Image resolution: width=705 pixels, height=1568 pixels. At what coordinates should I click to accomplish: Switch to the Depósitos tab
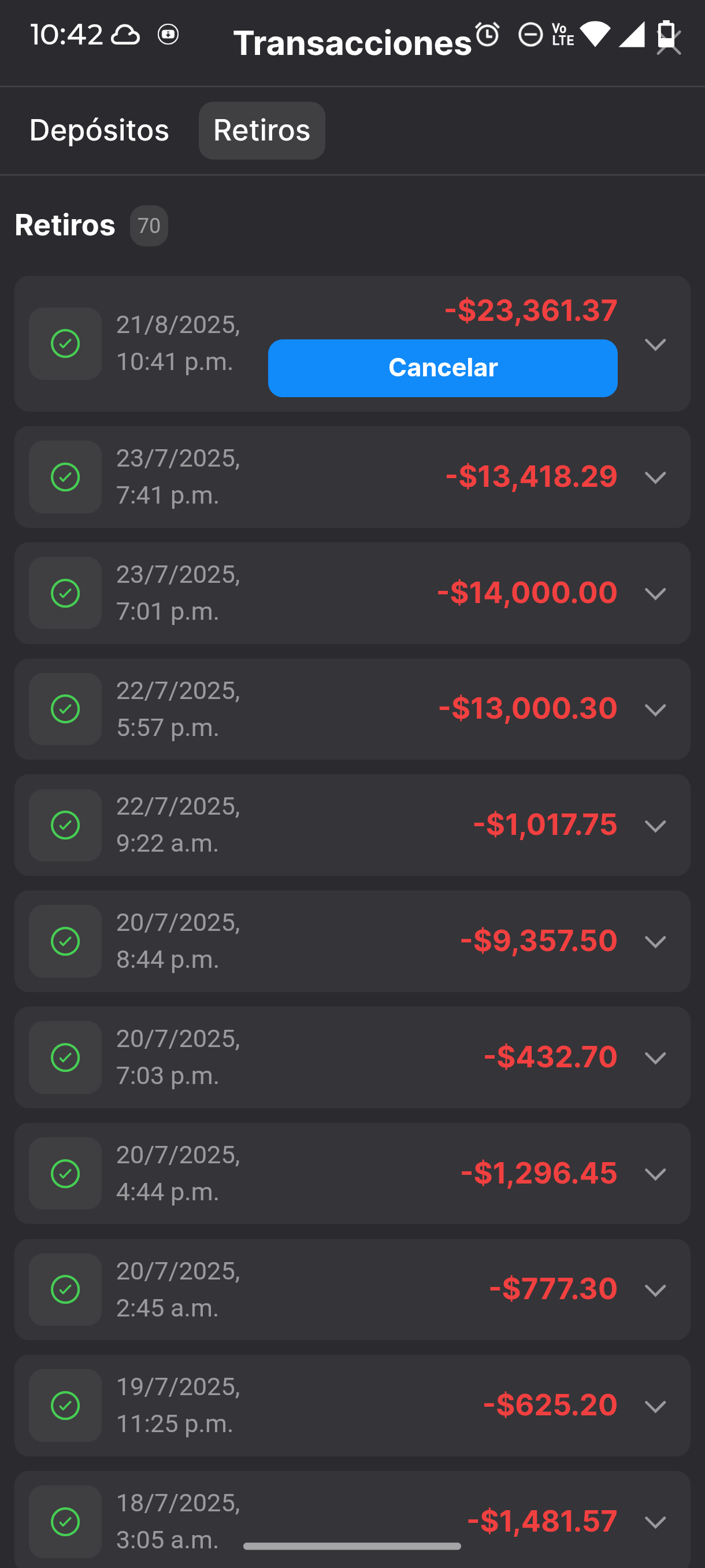tap(99, 130)
